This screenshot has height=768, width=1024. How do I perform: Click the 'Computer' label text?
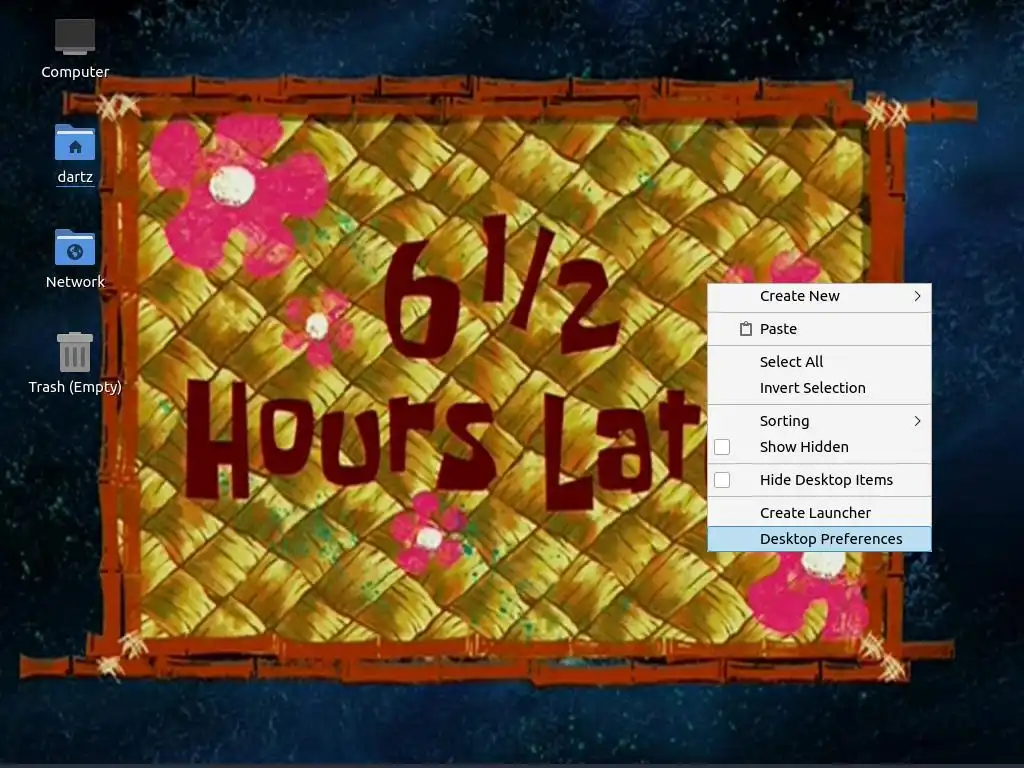point(75,72)
